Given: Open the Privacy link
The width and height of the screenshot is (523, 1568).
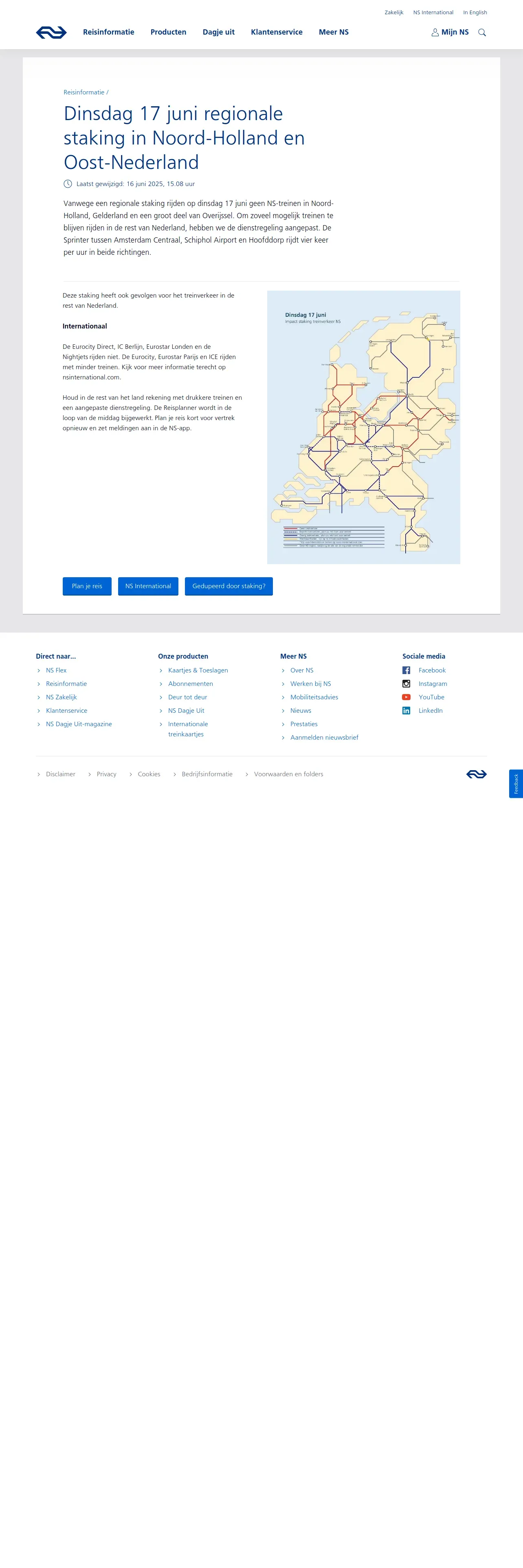Looking at the screenshot, I should 107,774.
